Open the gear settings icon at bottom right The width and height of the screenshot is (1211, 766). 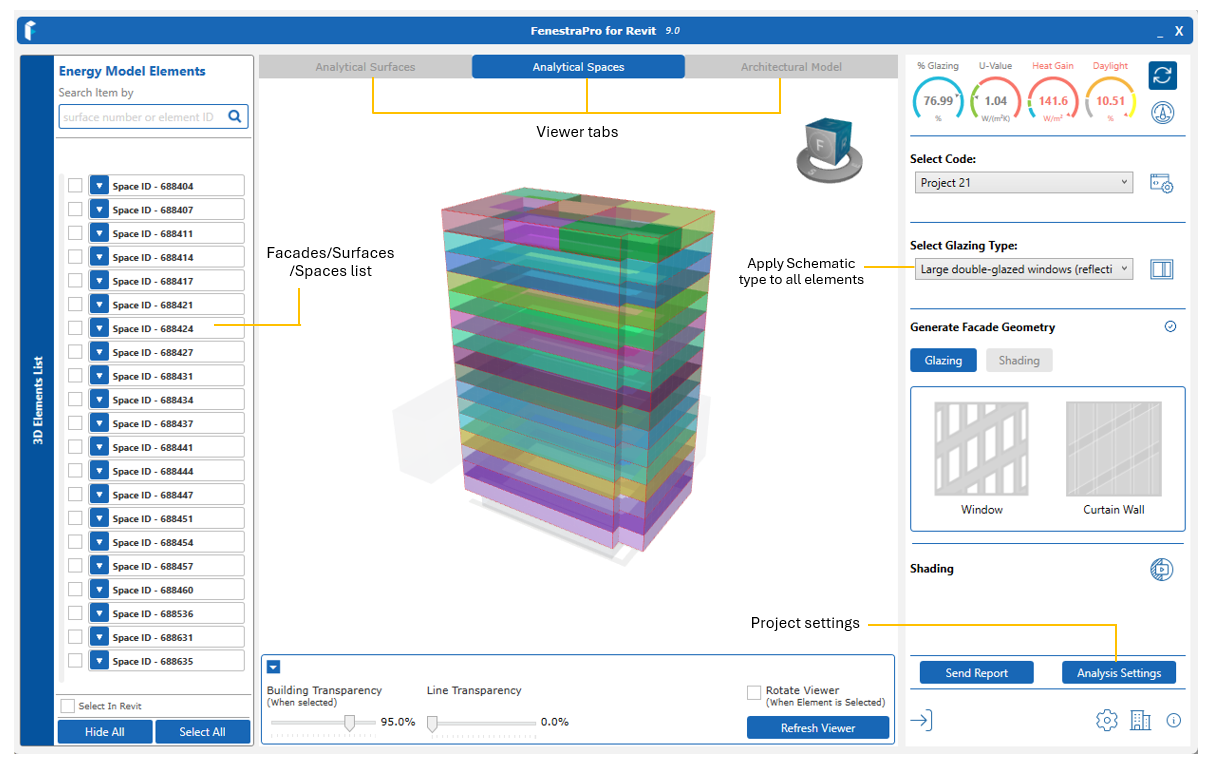click(x=1105, y=720)
